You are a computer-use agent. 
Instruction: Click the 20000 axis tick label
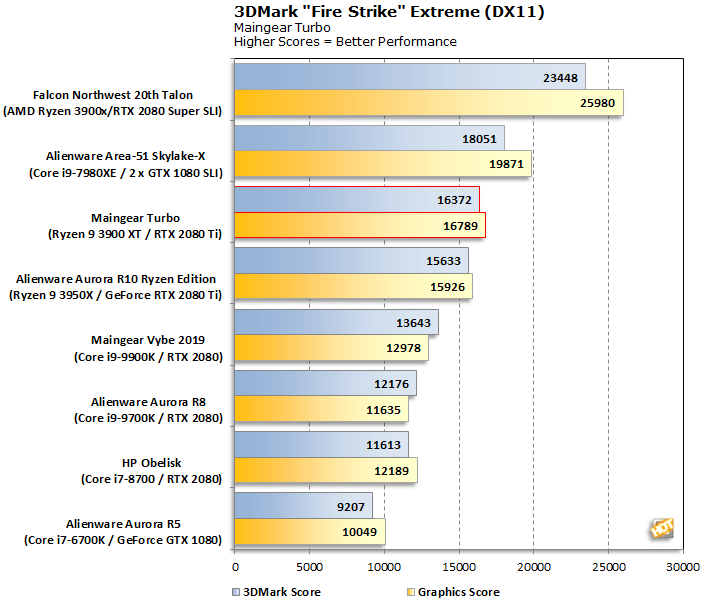click(x=534, y=567)
